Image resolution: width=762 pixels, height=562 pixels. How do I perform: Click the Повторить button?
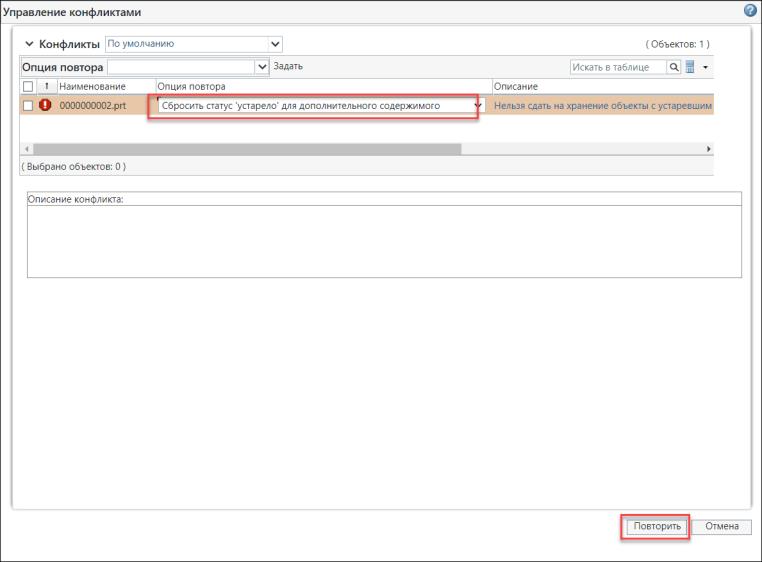click(657, 526)
